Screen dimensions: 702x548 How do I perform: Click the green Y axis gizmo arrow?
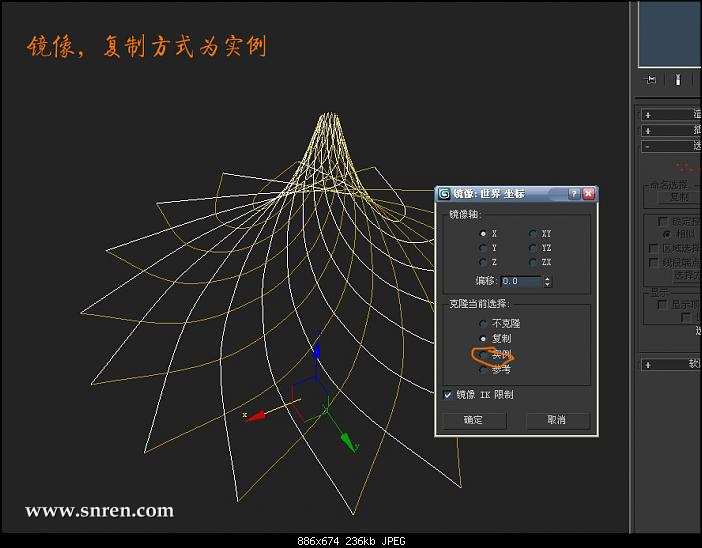tap(348, 441)
